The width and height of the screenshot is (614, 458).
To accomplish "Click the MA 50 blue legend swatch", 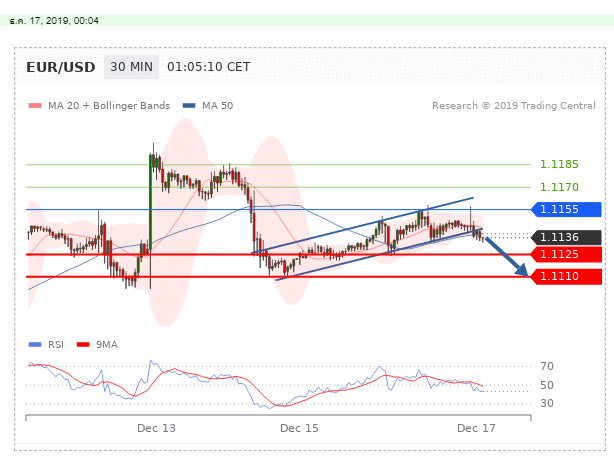I will tap(189, 106).
